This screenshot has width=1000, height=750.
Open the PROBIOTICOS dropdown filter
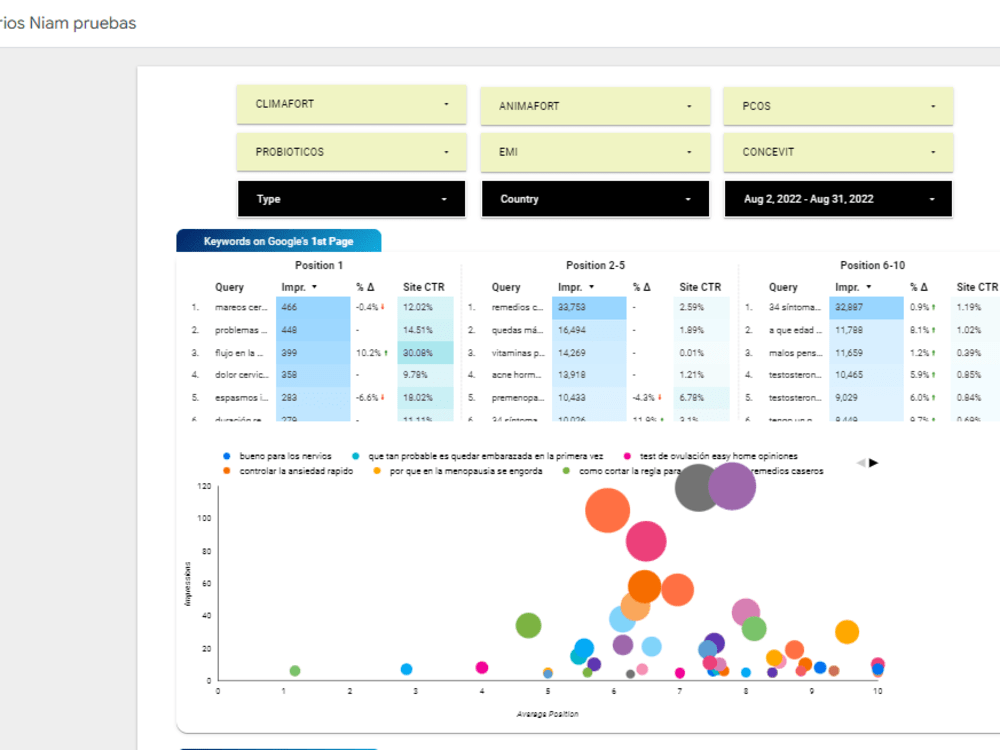[351, 152]
